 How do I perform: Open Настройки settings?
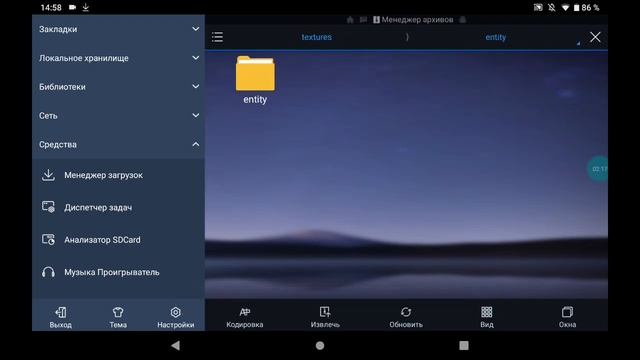click(176, 318)
